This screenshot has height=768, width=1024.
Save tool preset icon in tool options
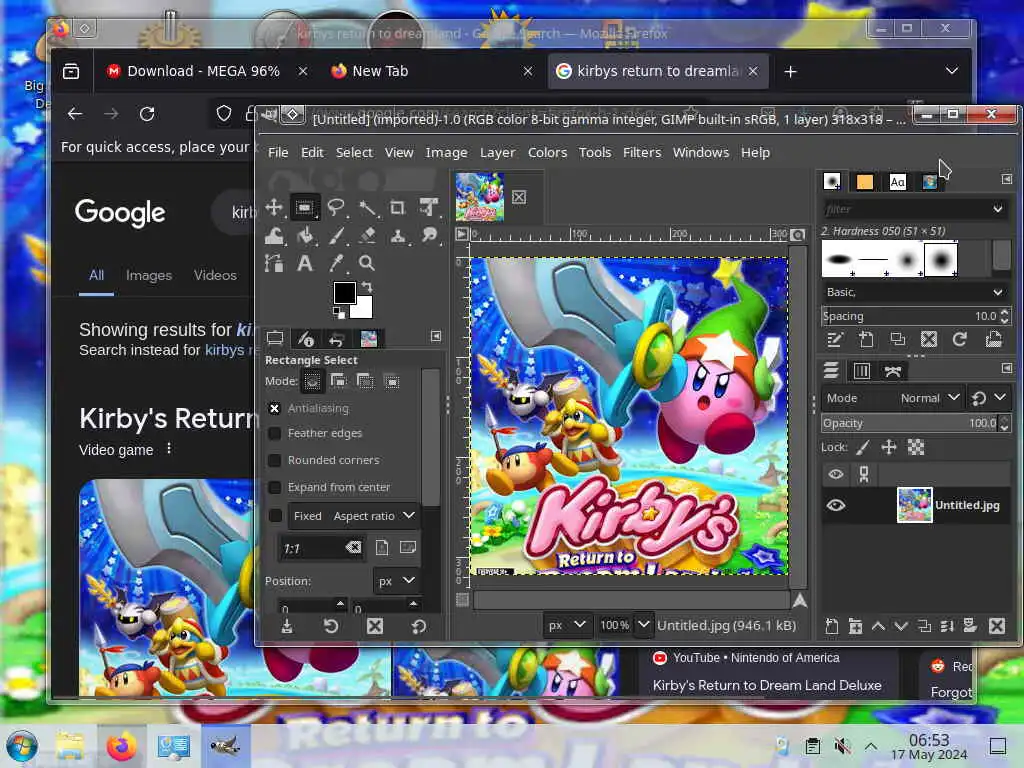(287, 626)
